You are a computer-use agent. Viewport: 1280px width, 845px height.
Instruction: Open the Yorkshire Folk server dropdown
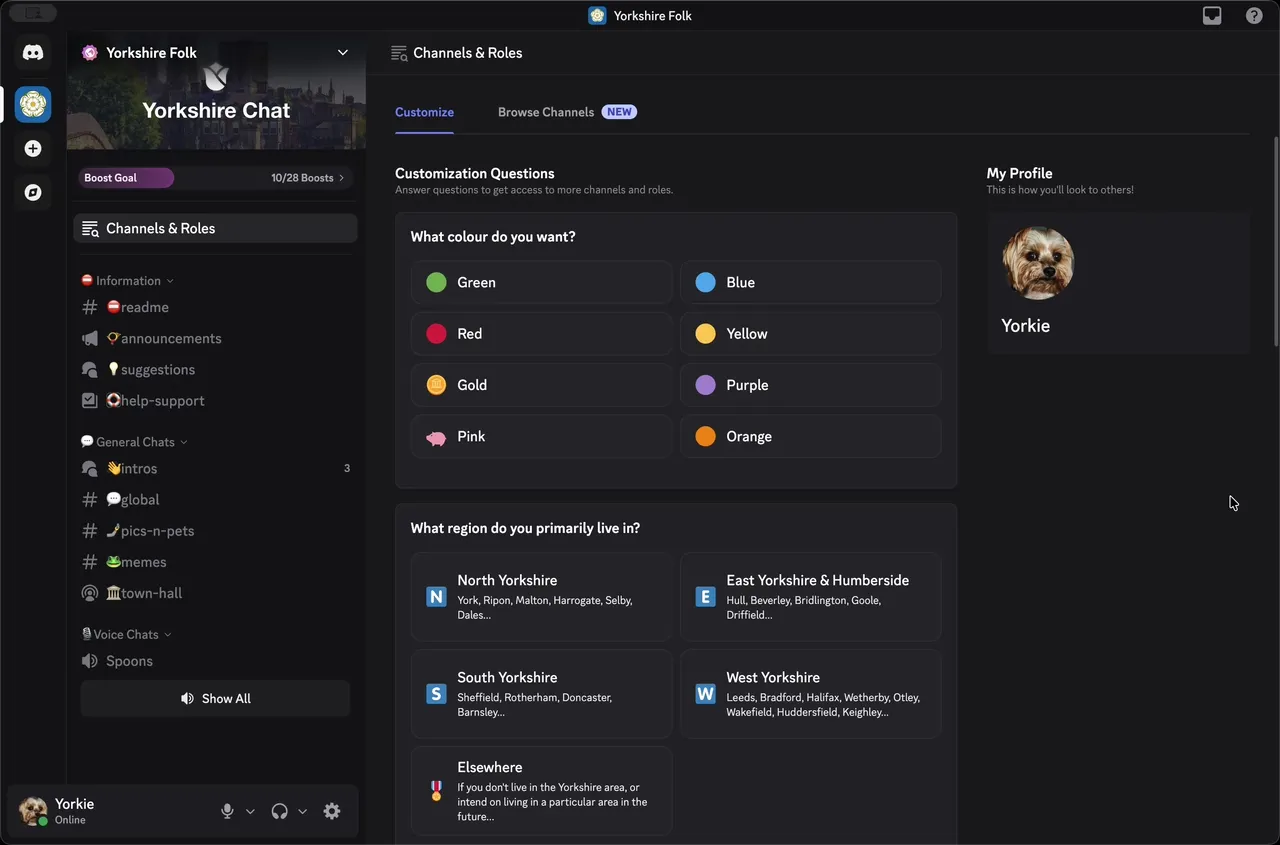[x=343, y=52]
